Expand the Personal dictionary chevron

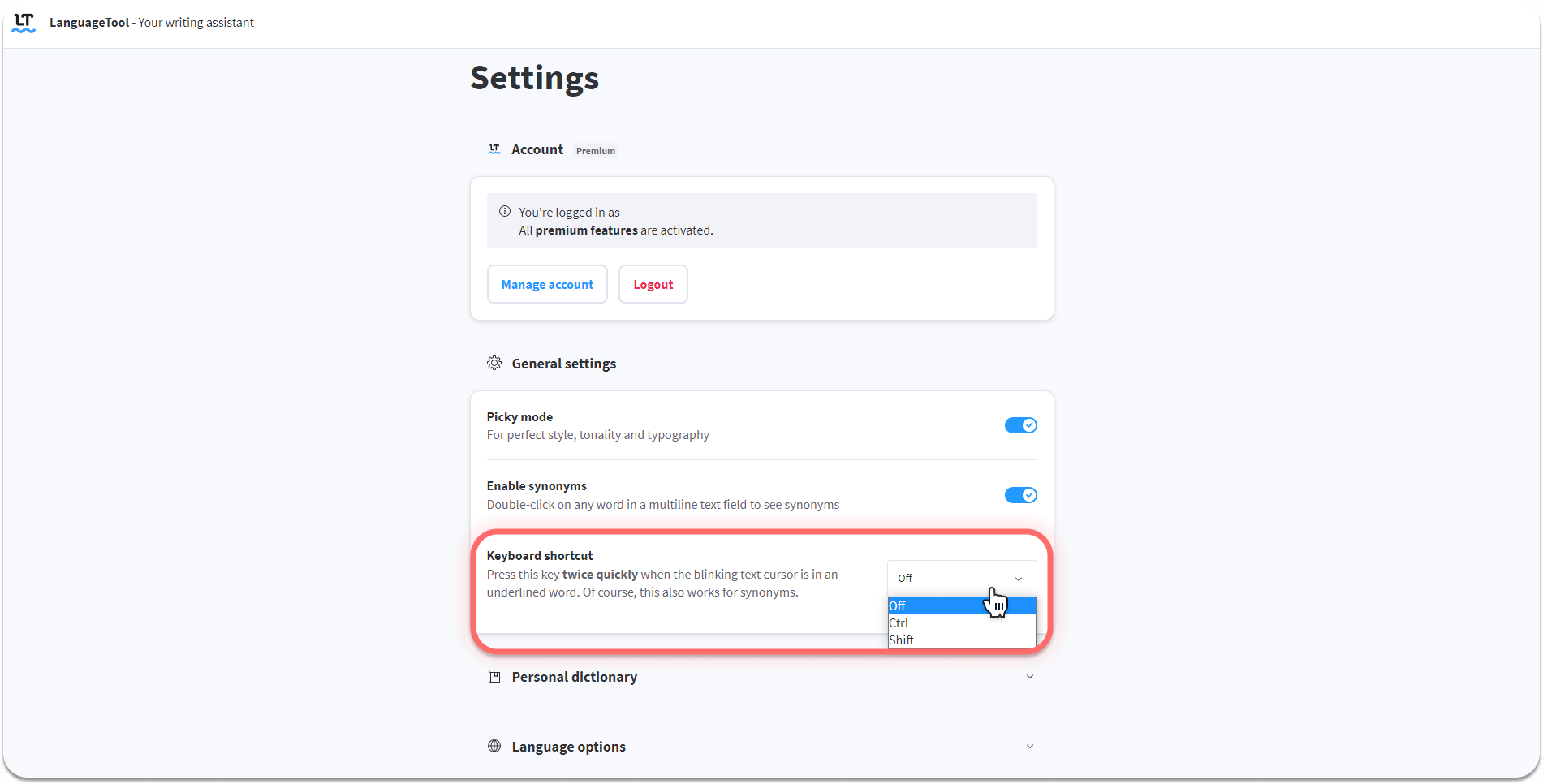coord(1030,677)
